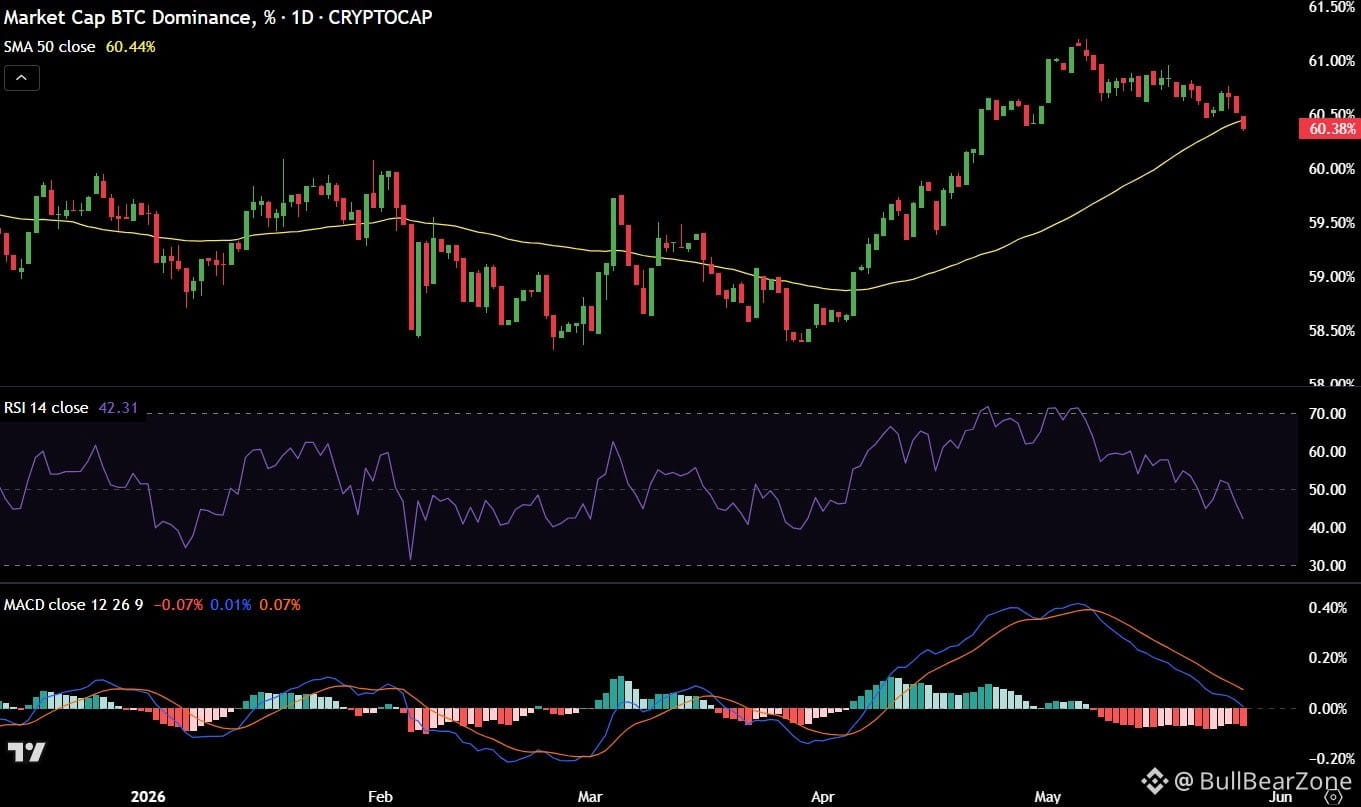Click the RSI 40.00 axis label
1361x807 pixels.
1327,527
